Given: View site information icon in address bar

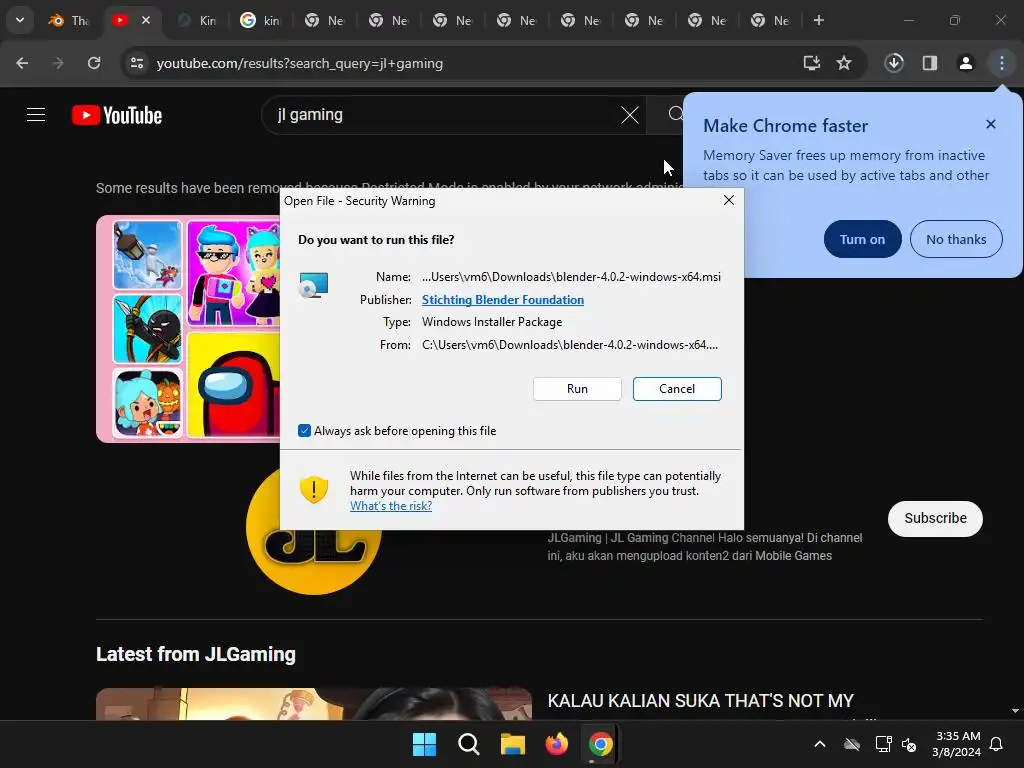Looking at the screenshot, I should click(137, 63).
